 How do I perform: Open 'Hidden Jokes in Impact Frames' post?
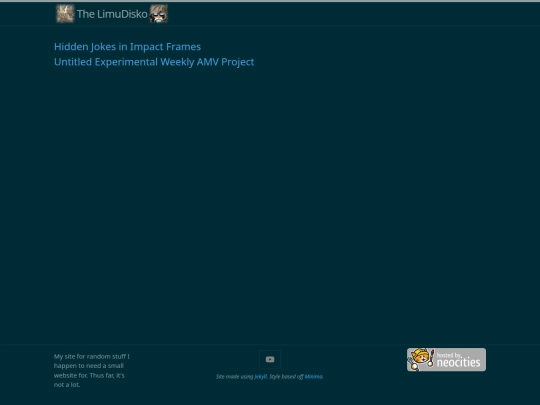127,47
